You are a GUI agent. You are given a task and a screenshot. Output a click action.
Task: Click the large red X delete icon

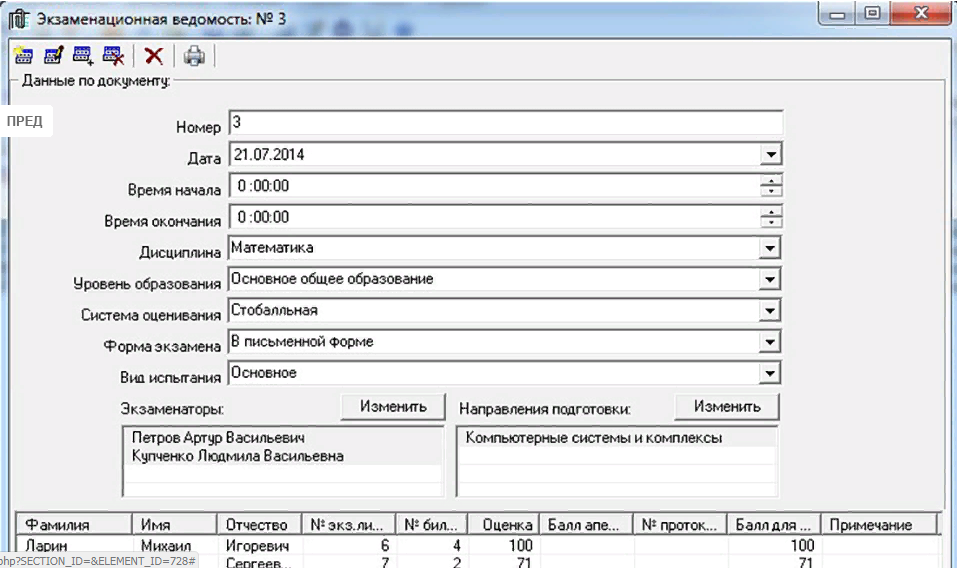pos(154,56)
